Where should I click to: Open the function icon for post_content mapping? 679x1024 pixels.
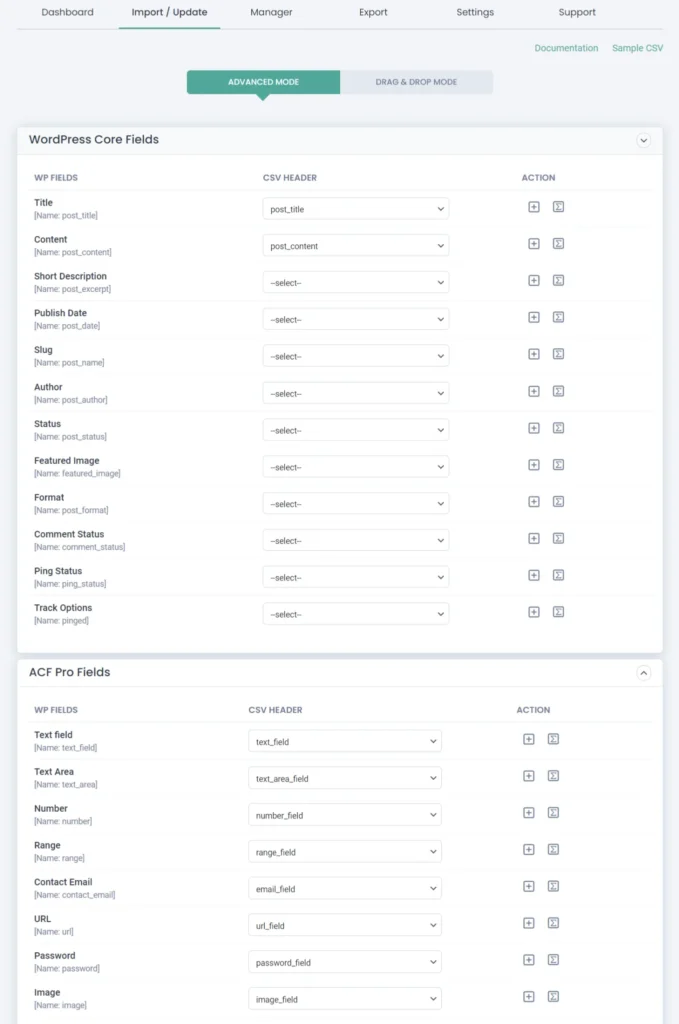point(558,244)
